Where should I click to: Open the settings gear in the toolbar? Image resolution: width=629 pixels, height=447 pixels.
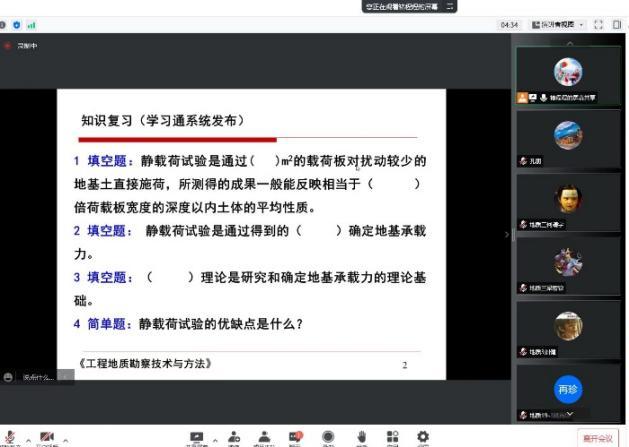[x=423, y=436]
